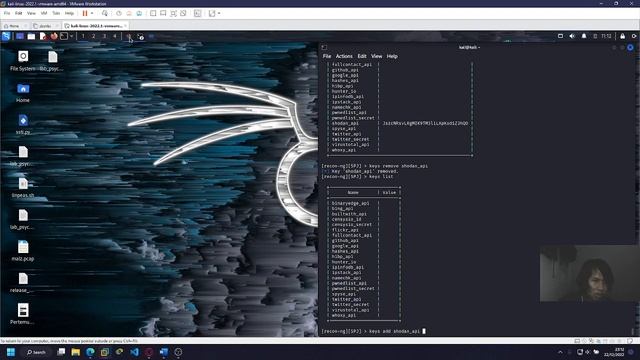Open VMware View menu
640x360 pixels.
point(31,13)
